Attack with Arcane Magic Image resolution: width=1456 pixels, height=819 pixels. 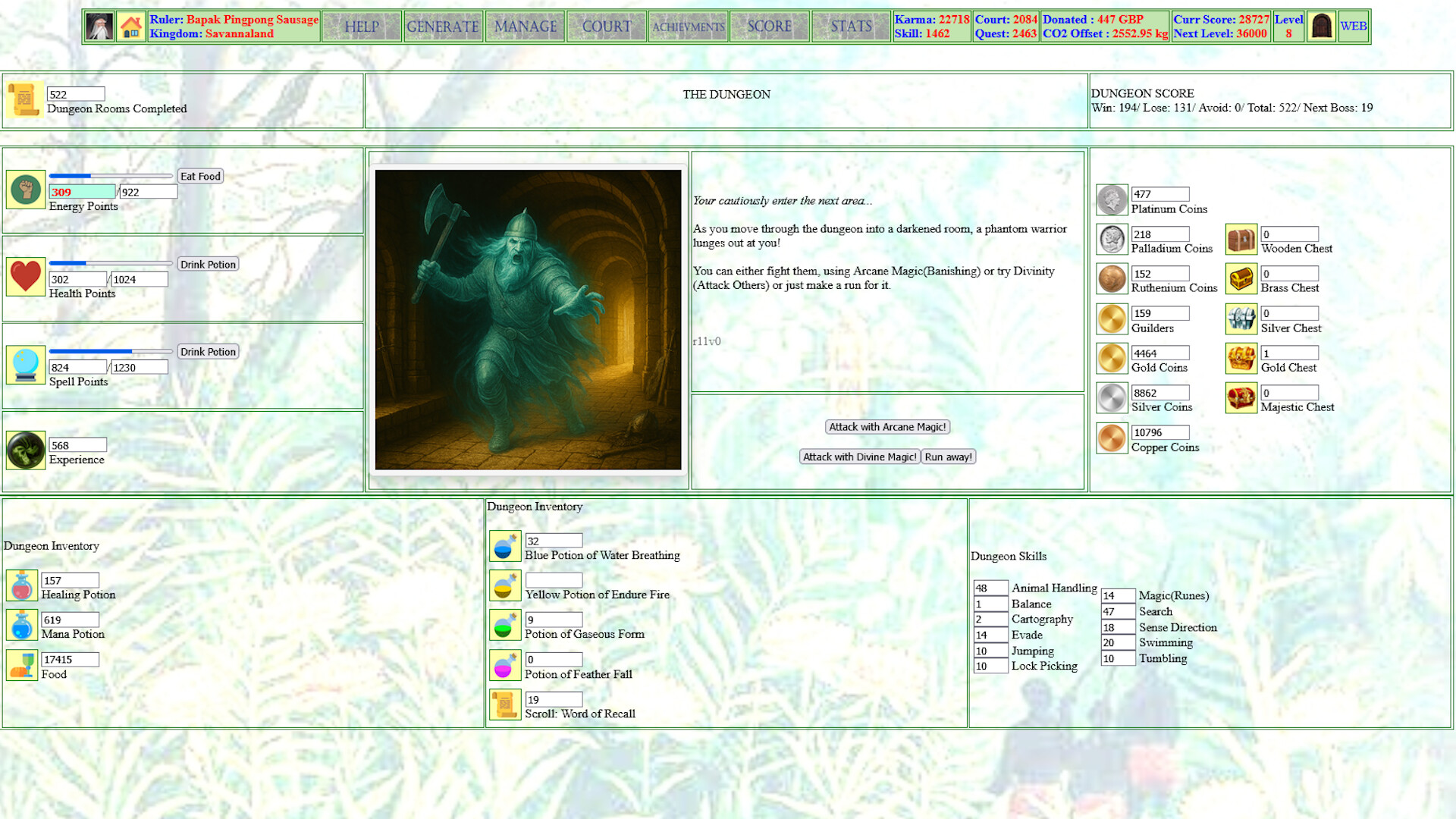(x=887, y=427)
